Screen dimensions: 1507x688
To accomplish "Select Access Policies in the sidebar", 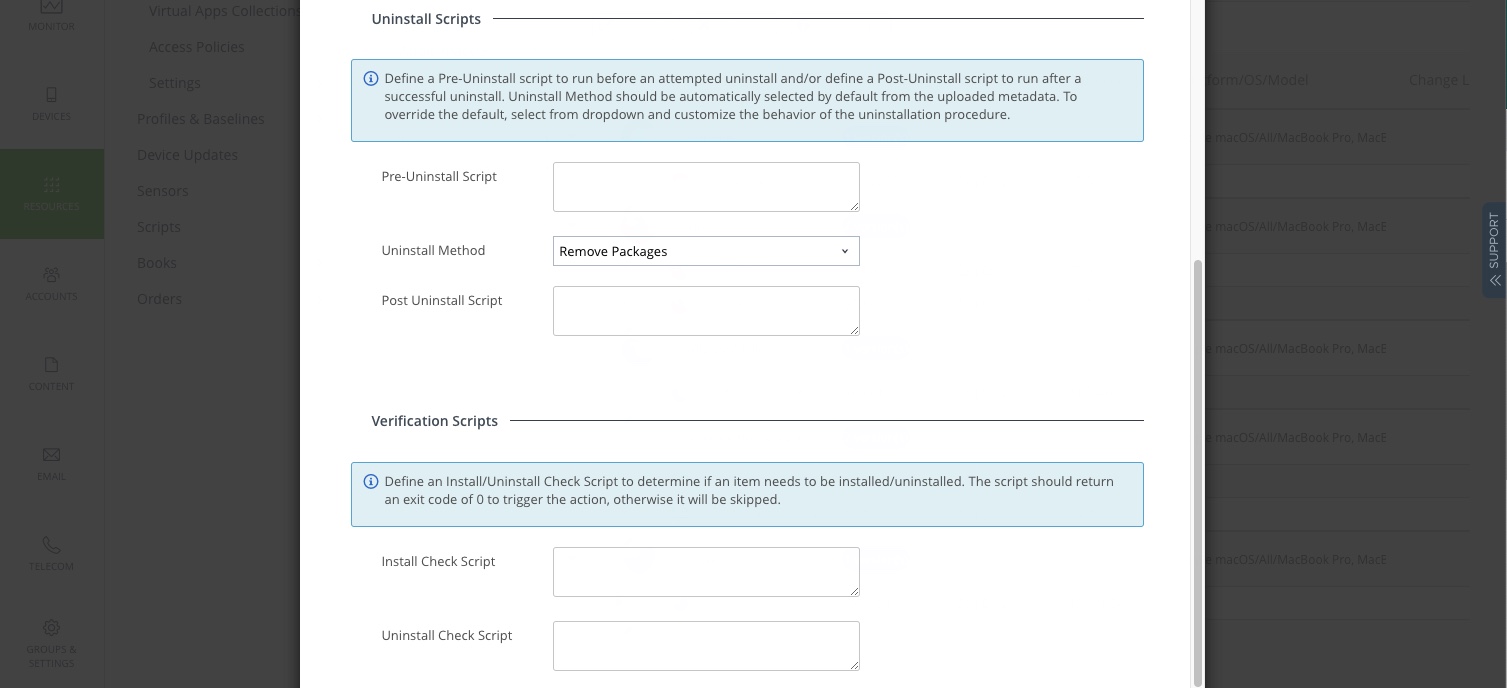I will pos(196,47).
